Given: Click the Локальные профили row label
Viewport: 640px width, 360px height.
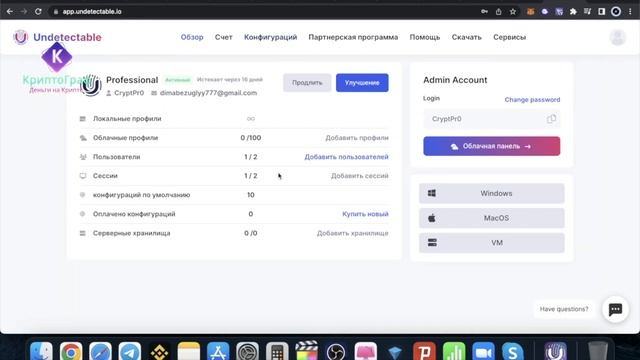Looking at the screenshot, I should click(x=127, y=119).
